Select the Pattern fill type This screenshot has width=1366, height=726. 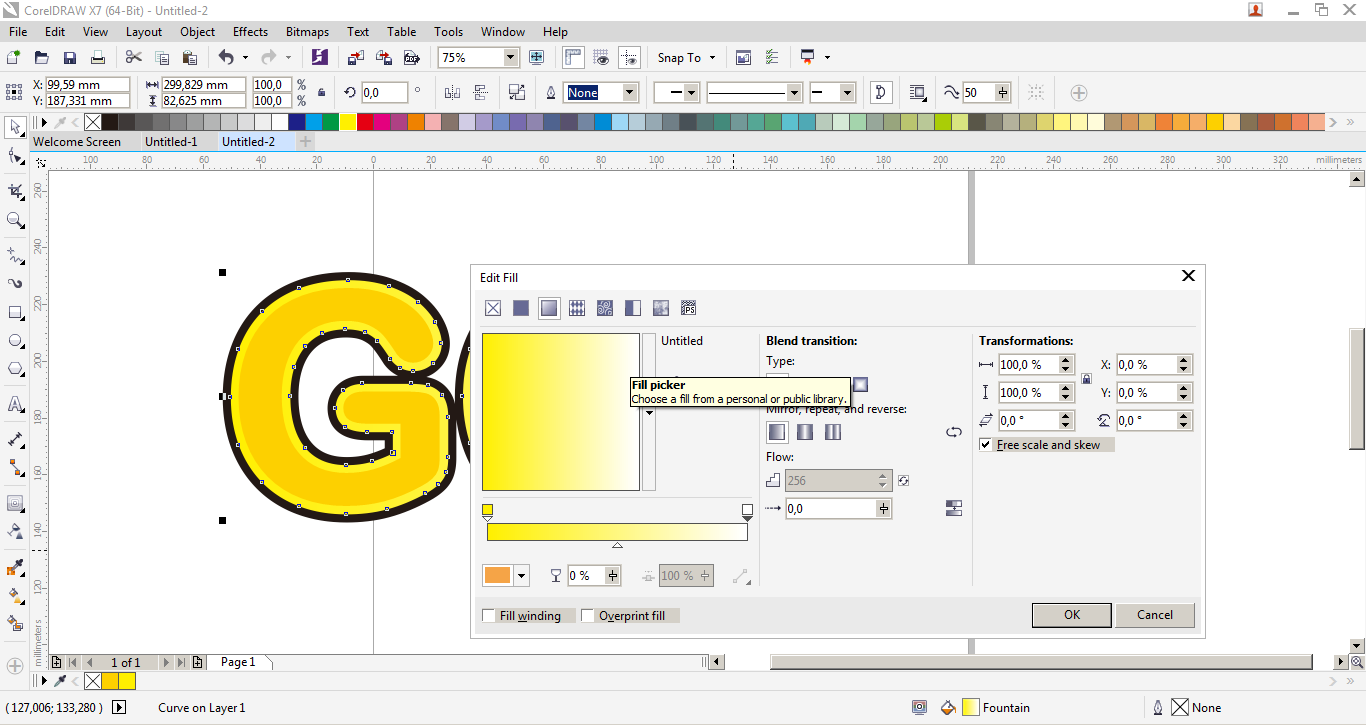577,308
